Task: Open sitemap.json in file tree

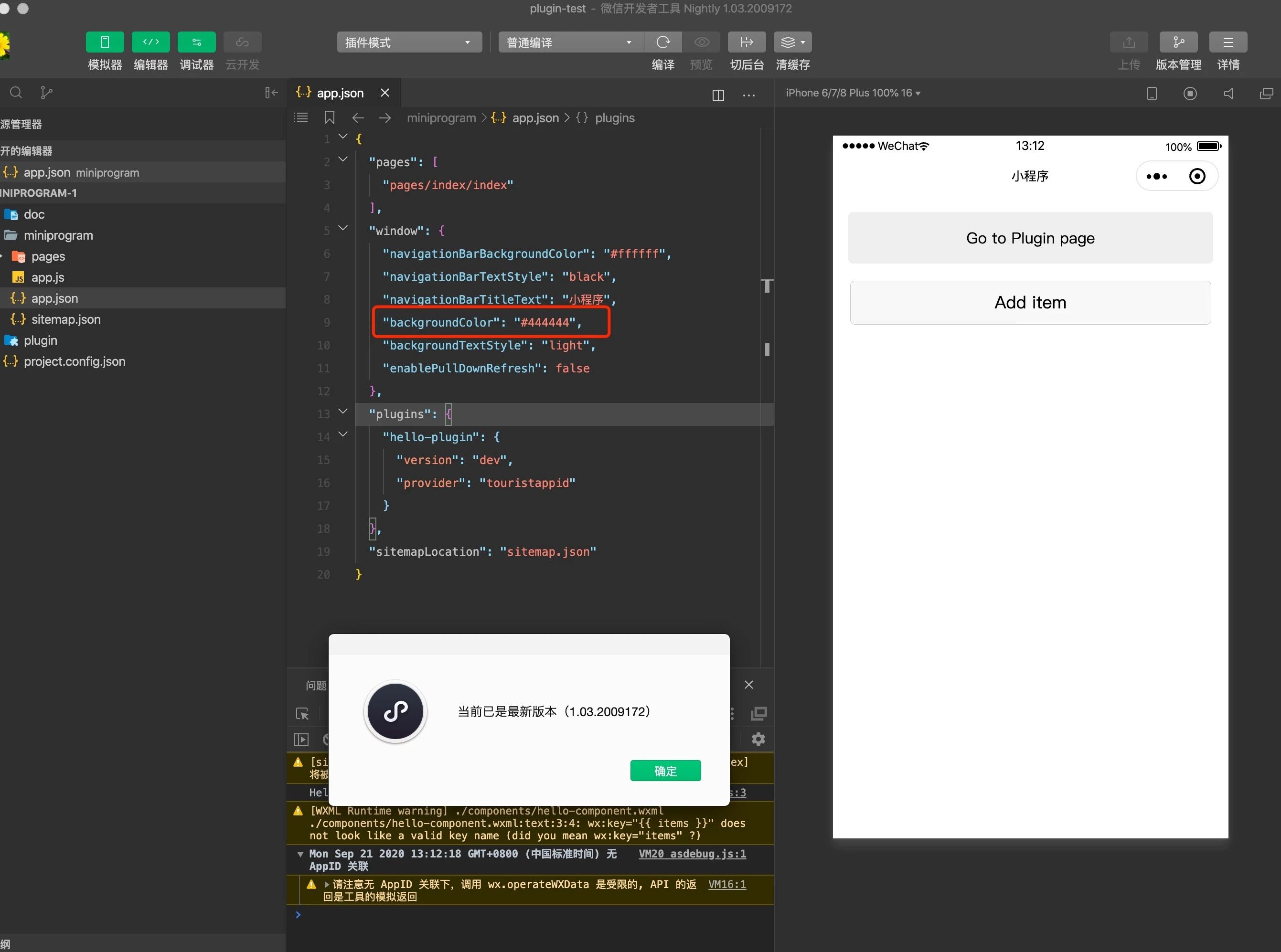Action: (x=66, y=319)
